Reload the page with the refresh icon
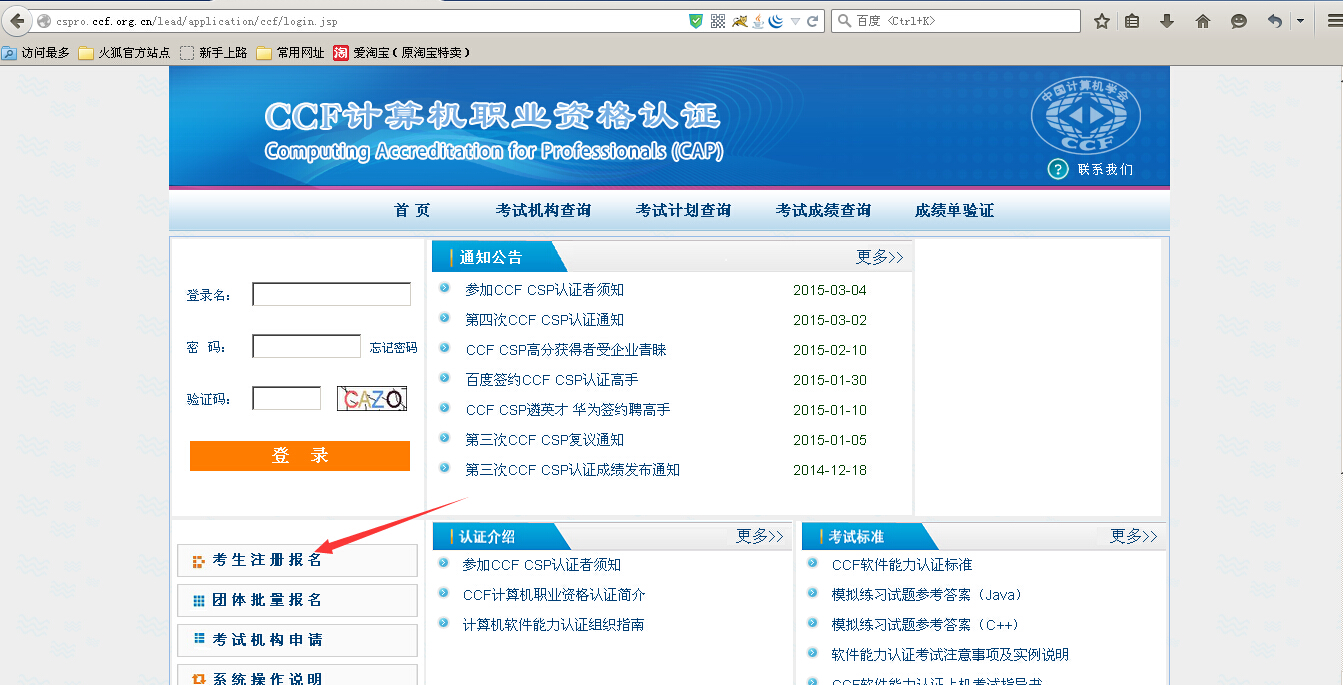 click(x=813, y=21)
